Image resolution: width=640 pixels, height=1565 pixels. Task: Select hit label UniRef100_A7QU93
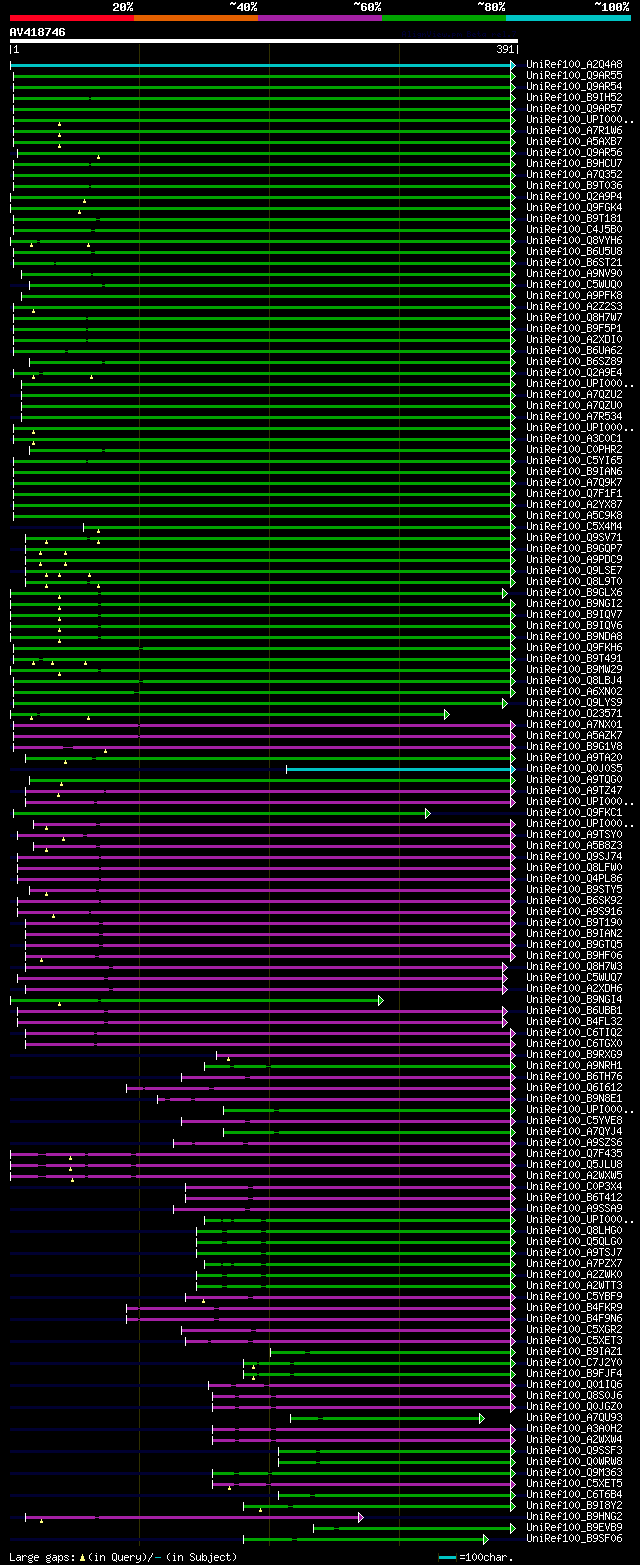click(x=574, y=1418)
